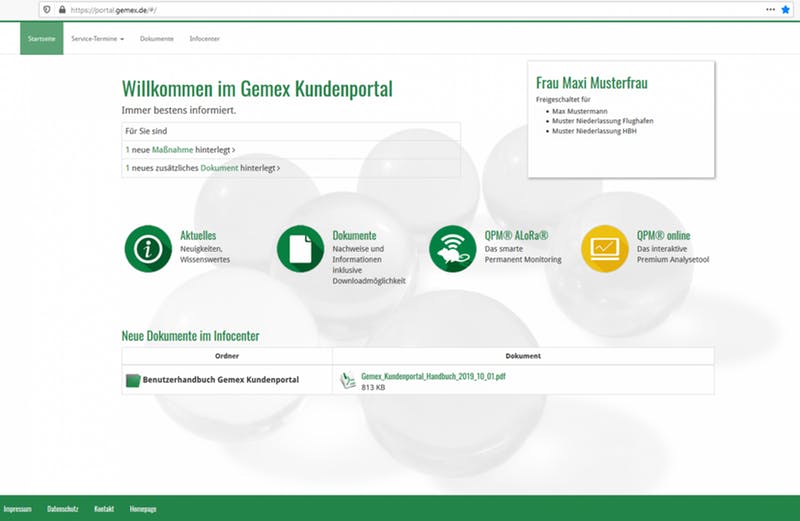Viewport: 800px width, 521px height.
Task: Click the QPM ALoRa heading
Action: (516, 235)
